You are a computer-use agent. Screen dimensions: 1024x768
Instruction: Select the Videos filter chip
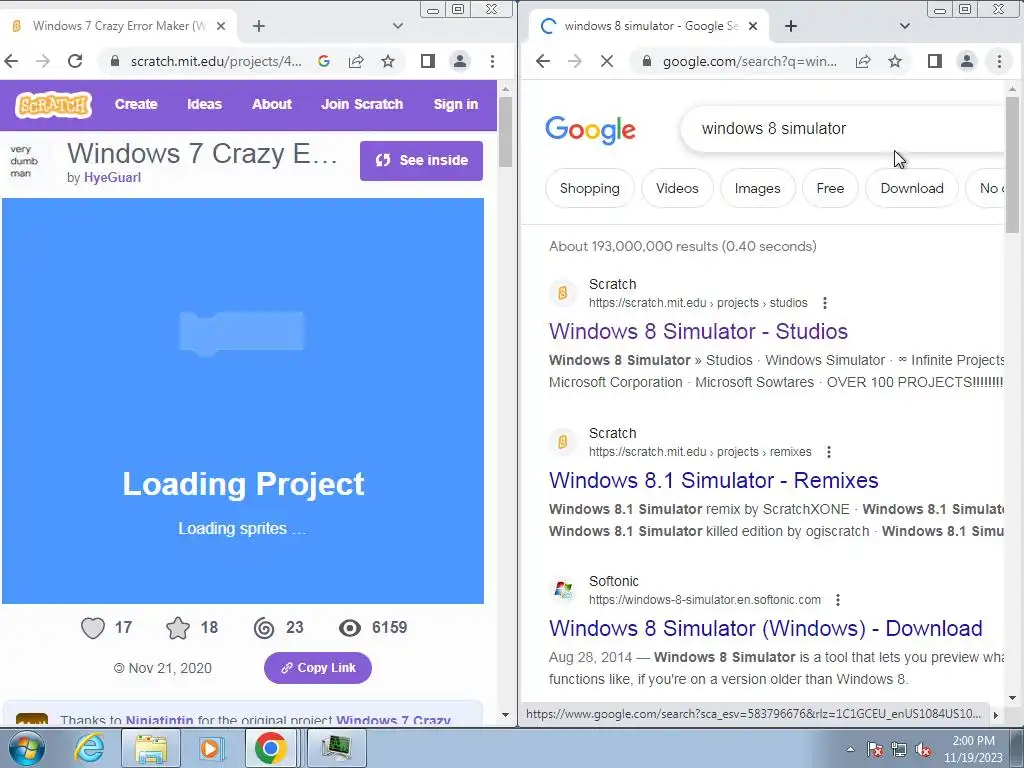coord(677,189)
